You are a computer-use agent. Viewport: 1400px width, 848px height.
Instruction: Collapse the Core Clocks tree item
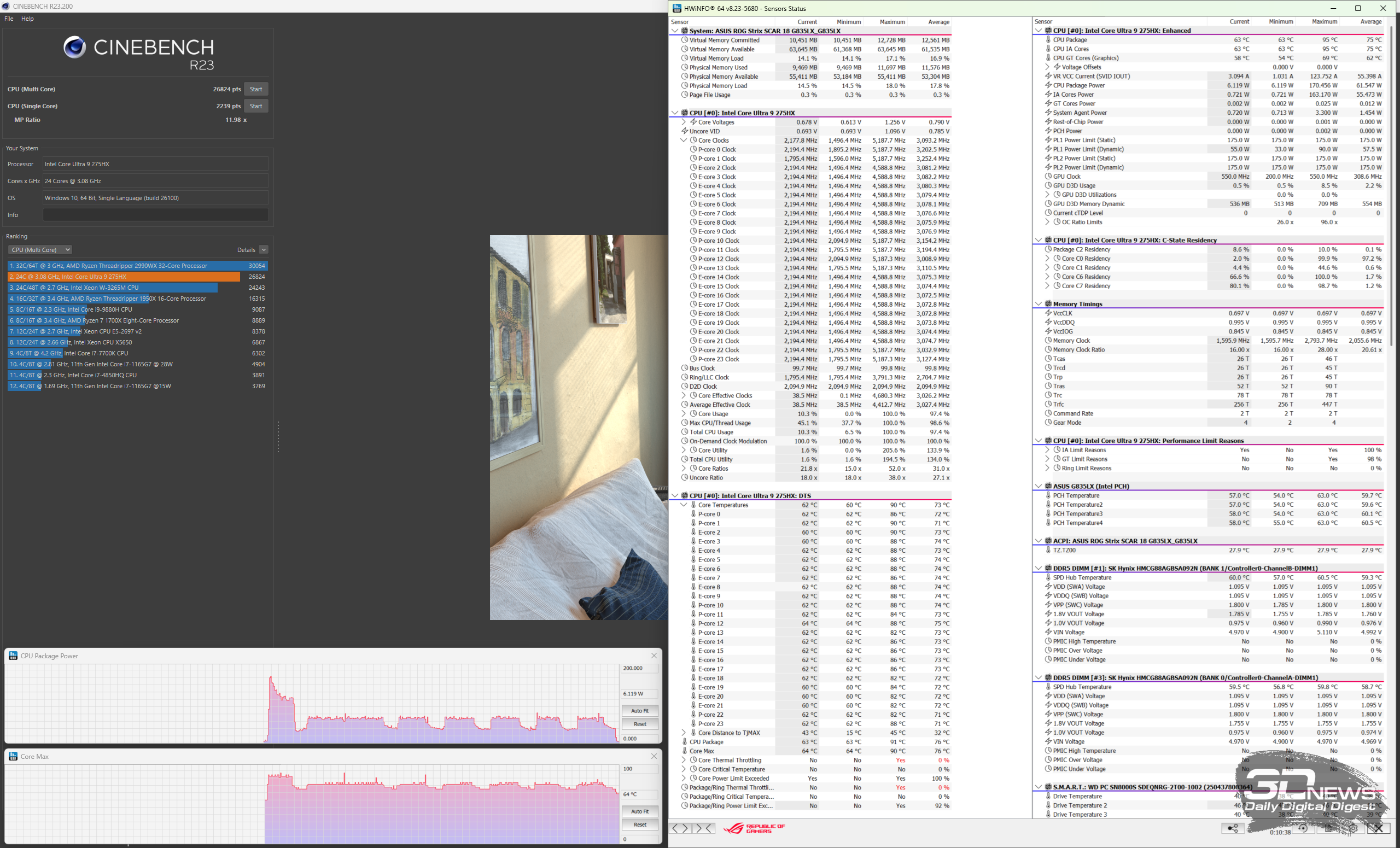coord(684,141)
